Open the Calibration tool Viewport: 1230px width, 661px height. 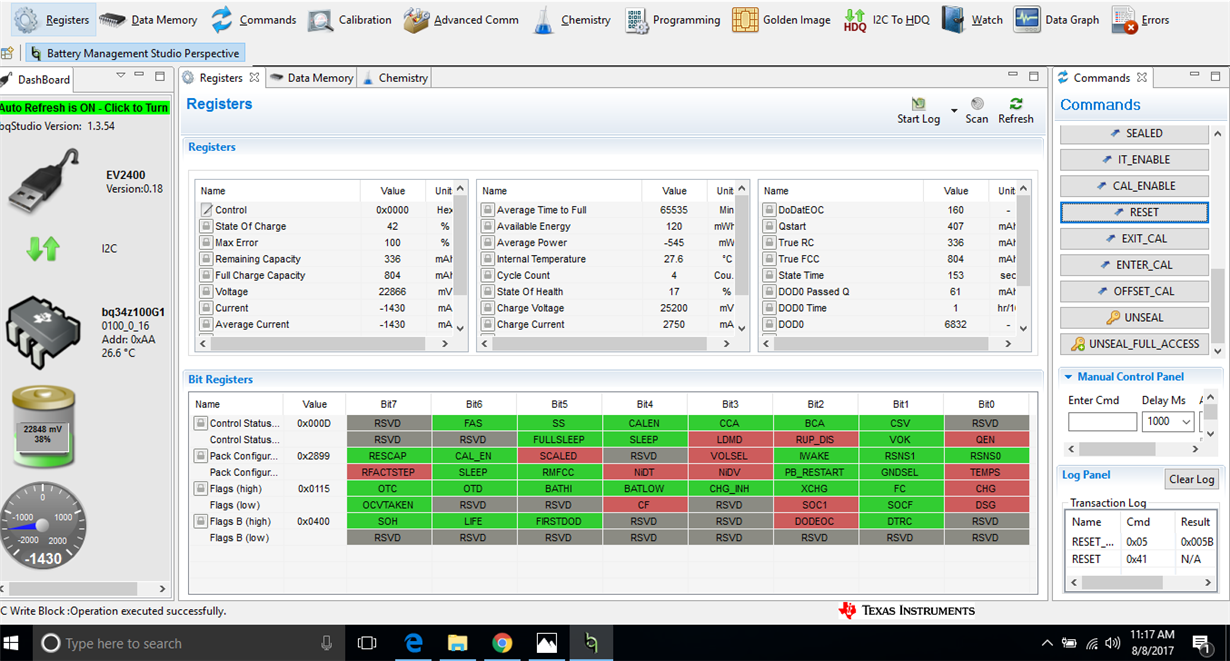pyautogui.click(x=350, y=19)
